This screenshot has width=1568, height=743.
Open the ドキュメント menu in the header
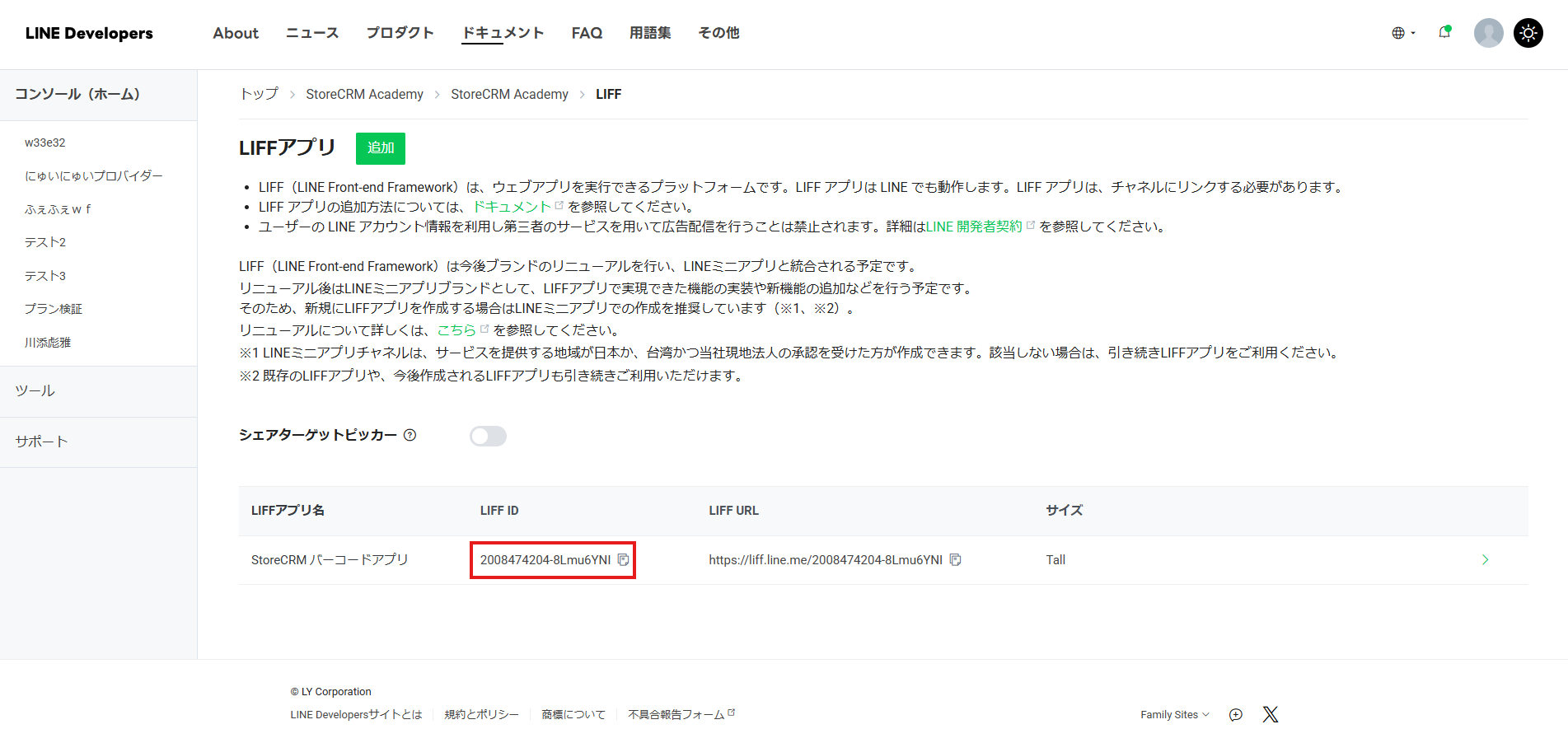(x=503, y=33)
